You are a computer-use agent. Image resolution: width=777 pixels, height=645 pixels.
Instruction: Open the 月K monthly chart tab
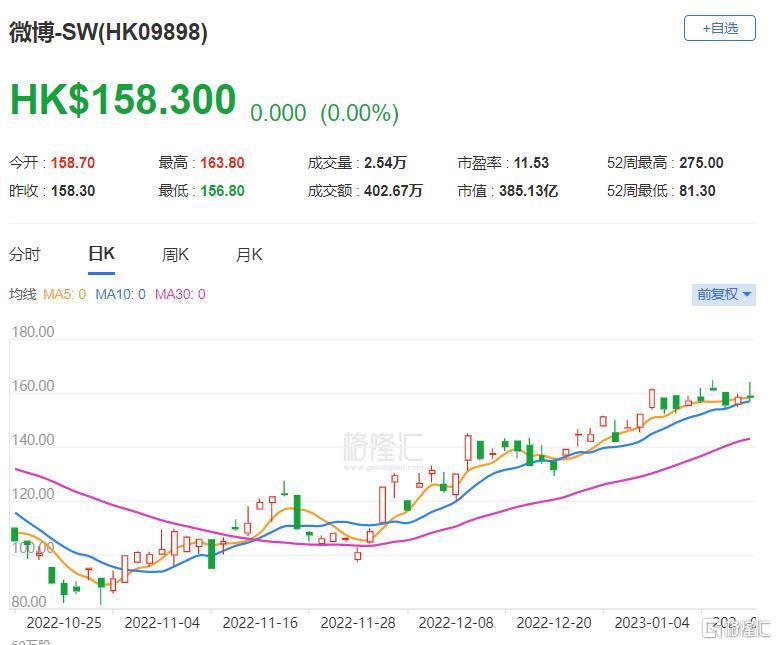[249, 255]
